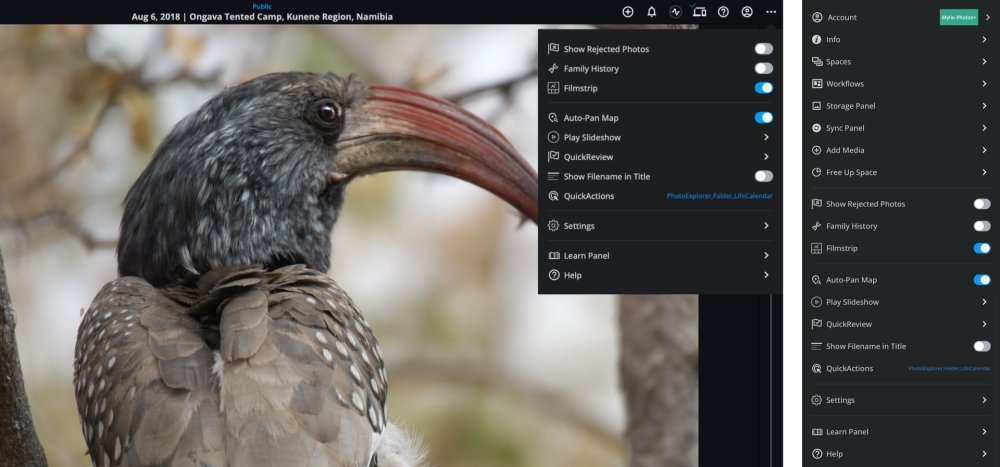
Task: Click the Learn Panel book icon in popup menu
Action: point(553,255)
